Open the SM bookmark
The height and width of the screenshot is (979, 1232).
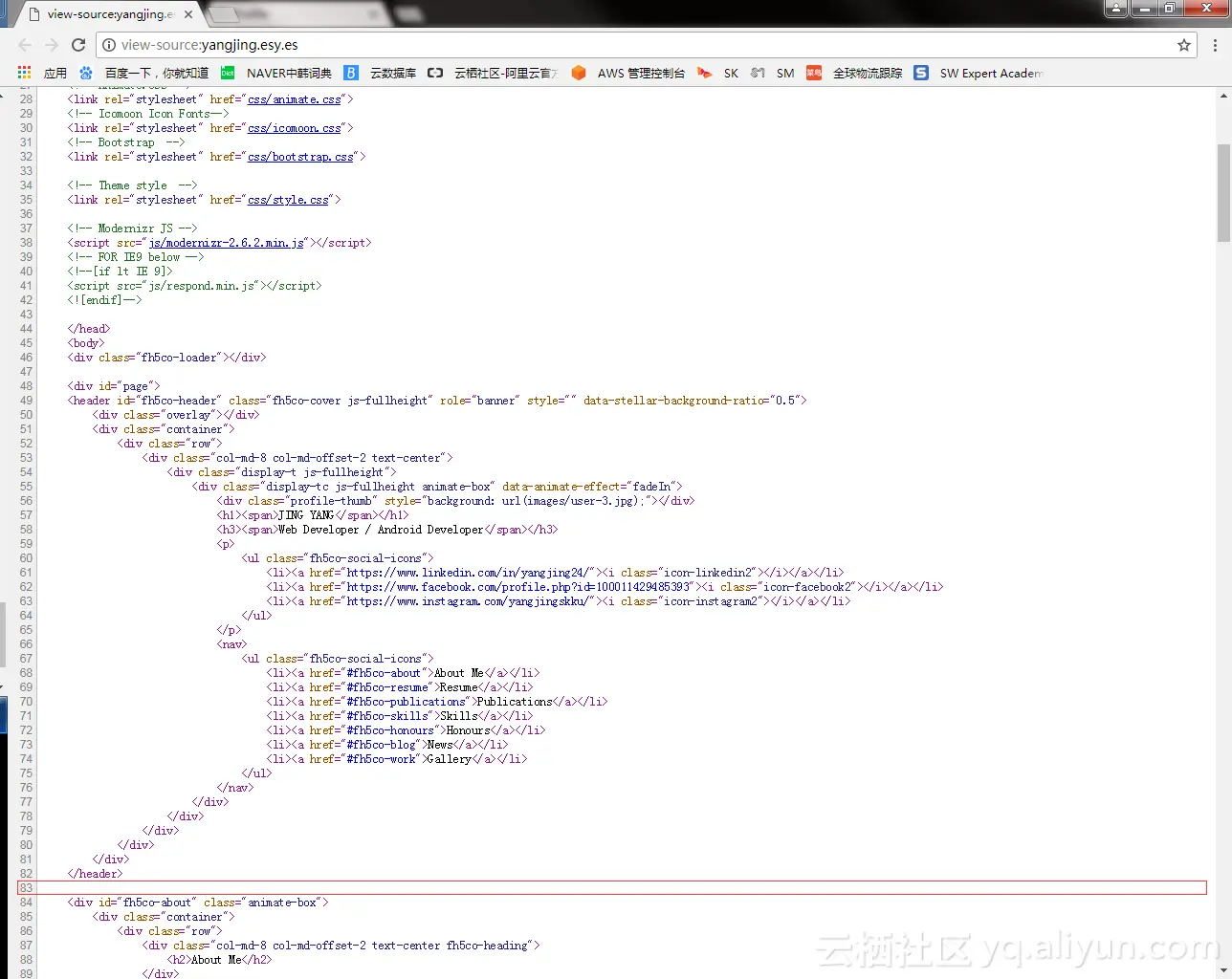click(x=772, y=73)
